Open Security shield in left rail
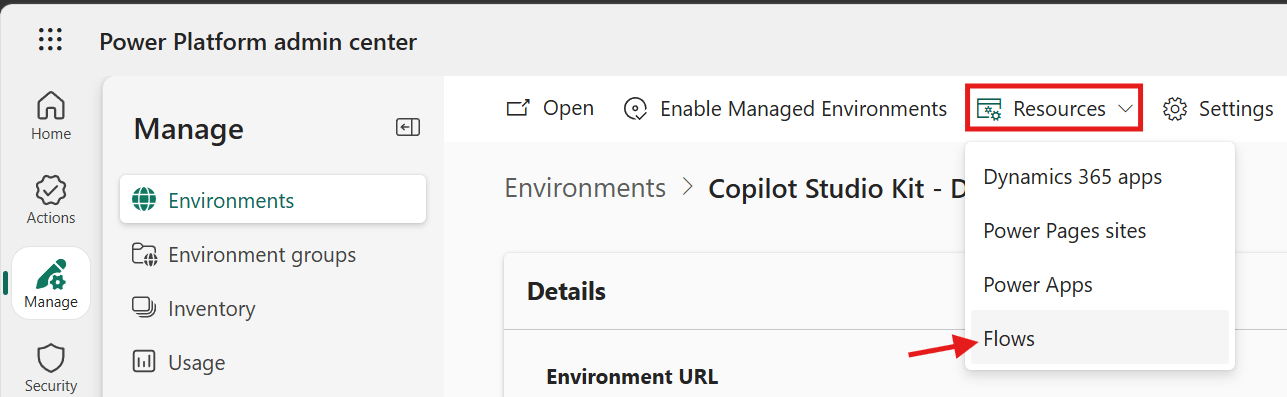This screenshot has height=397, width=1287. point(51,358)
